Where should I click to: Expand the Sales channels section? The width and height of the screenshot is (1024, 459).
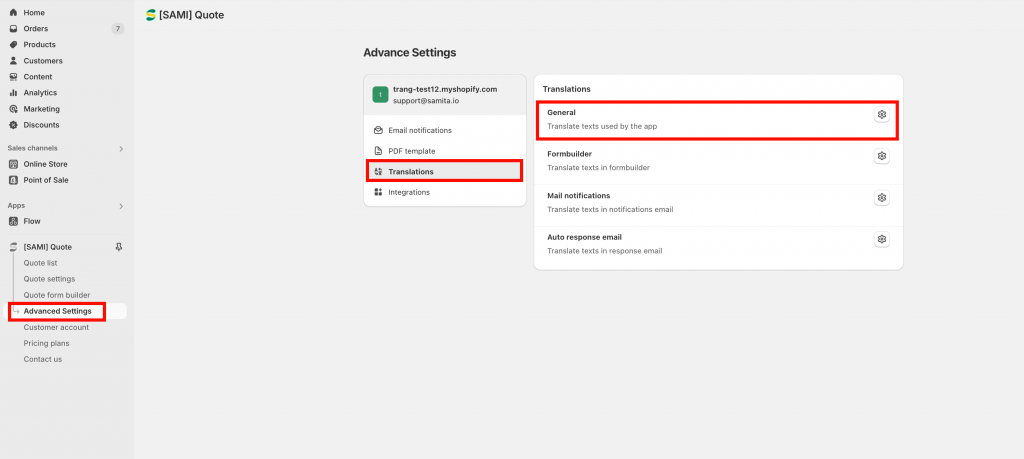pos(121,149)
